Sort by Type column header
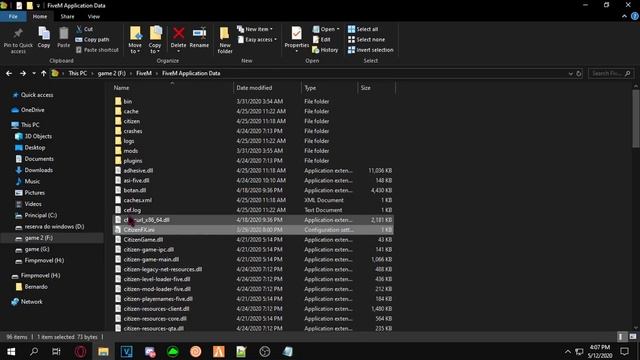The height and width of the screenshot is (360, 640). click(x=329, y=88)
